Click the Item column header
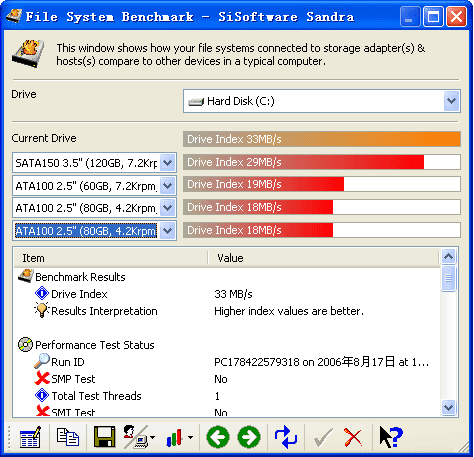 coord(111,258)
